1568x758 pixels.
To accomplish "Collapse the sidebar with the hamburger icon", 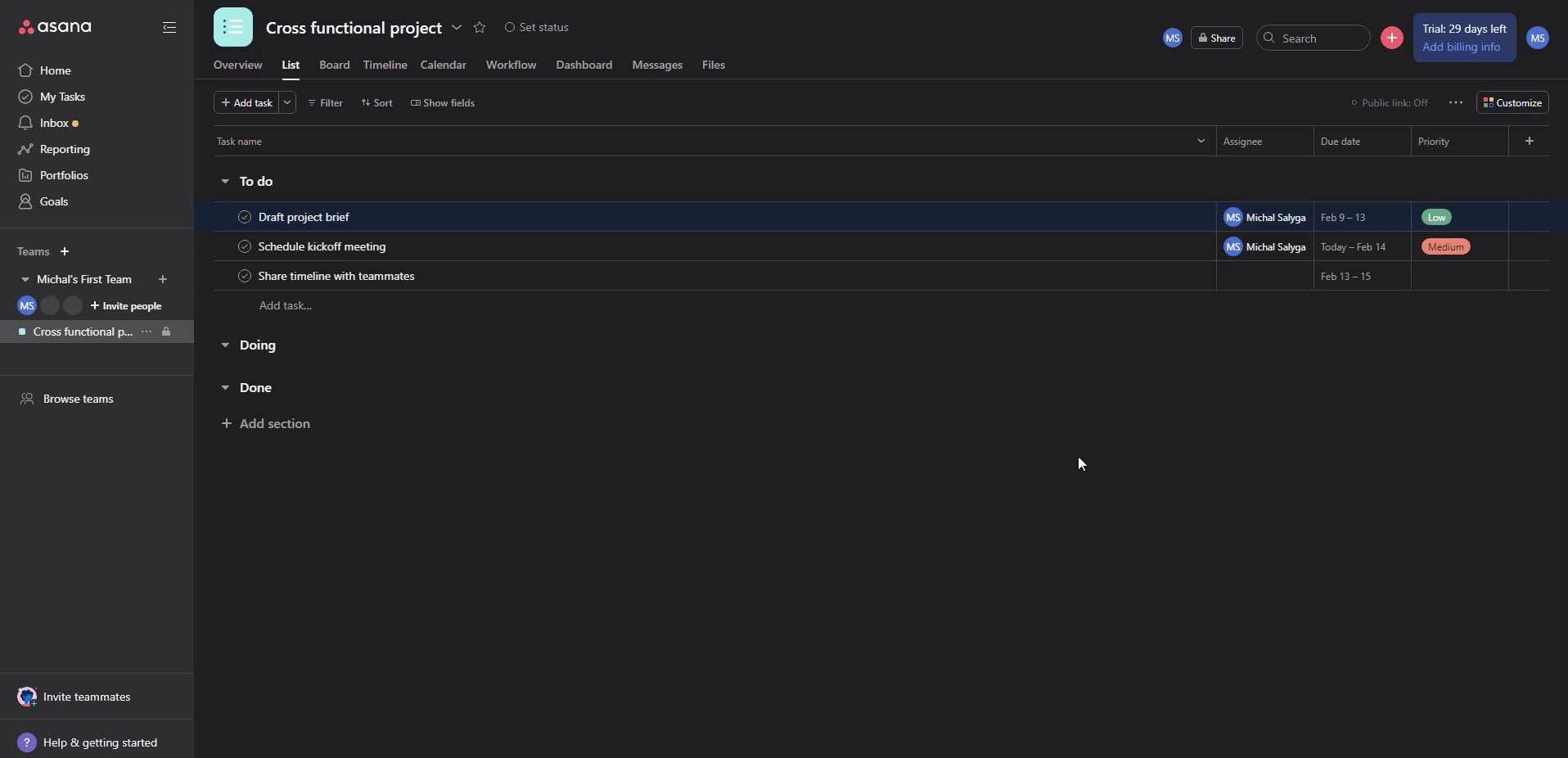I will tap(169, 28).
